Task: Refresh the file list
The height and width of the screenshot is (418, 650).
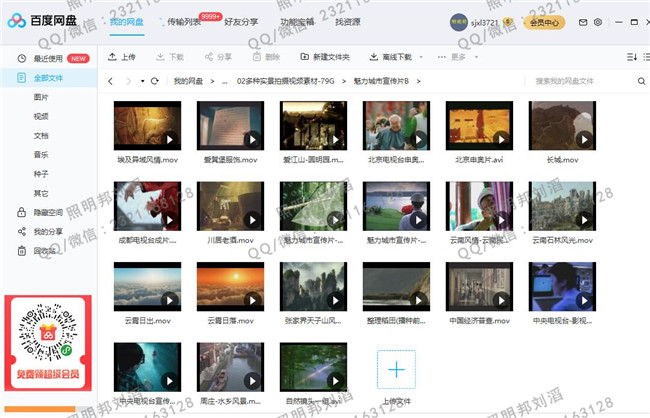Action: click(155, 81)
